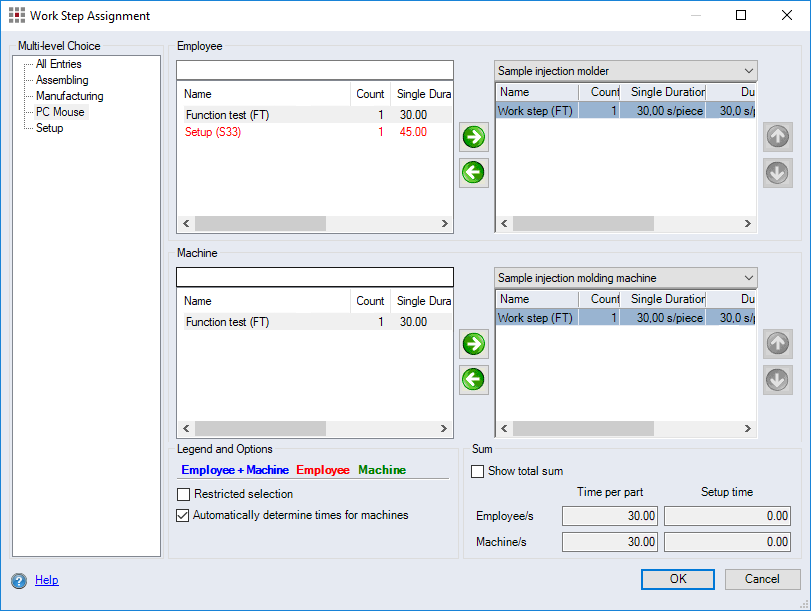Image resolution: width=811 pixels, height=611 pixels.
Task: Check the Show total sum option
Action: coord(477,471)
